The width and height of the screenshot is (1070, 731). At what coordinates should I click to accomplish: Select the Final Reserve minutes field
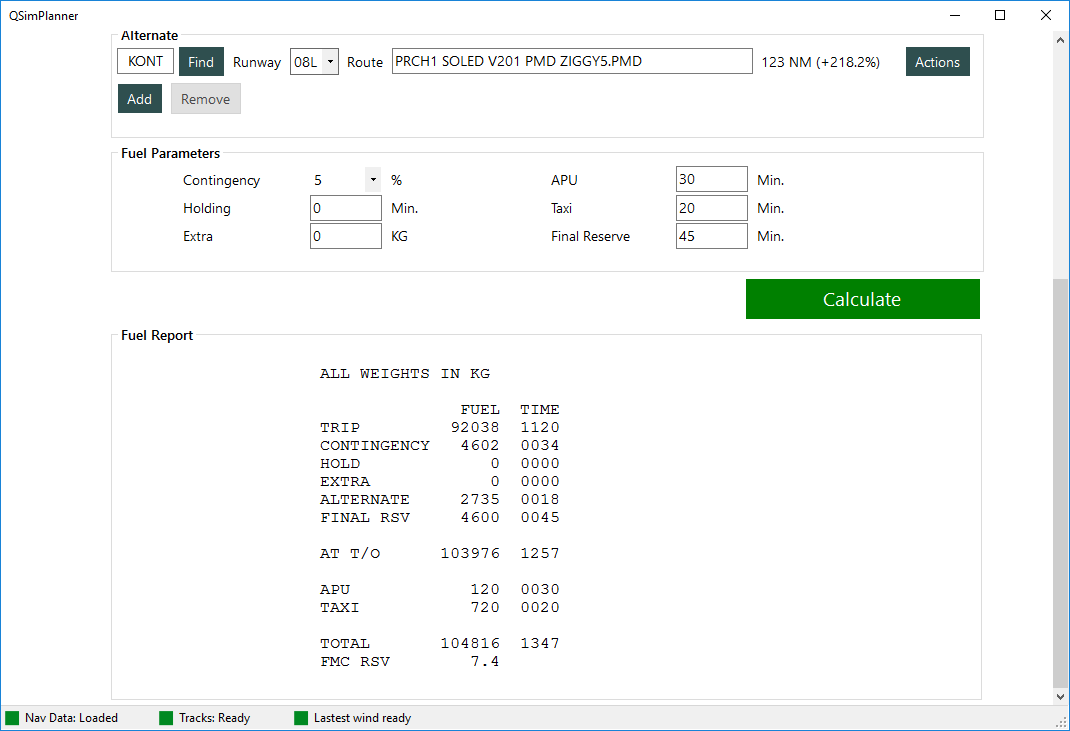coord(711,236)
